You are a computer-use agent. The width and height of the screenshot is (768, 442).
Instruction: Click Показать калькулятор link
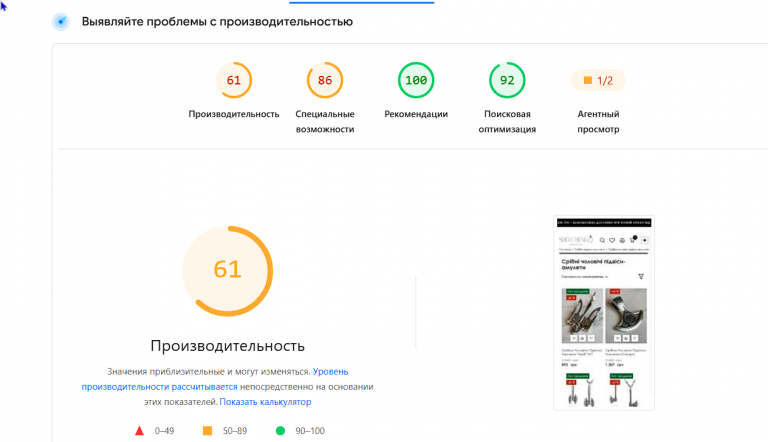click(x=265, y=402)
